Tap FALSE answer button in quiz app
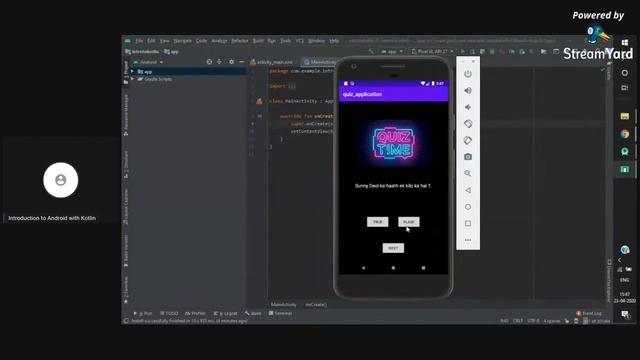 point(409,222)
